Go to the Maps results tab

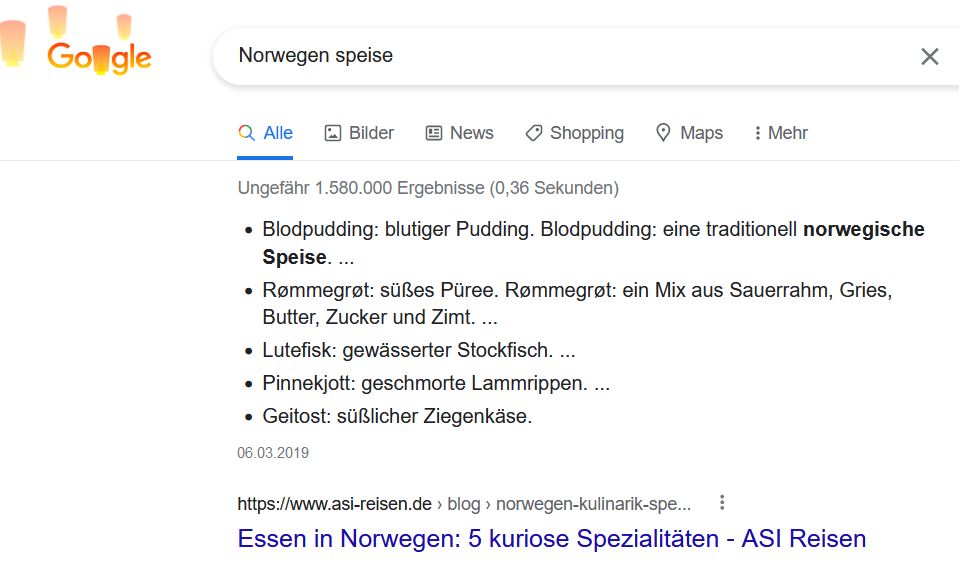pyautogui.click(x=688, y=133)
